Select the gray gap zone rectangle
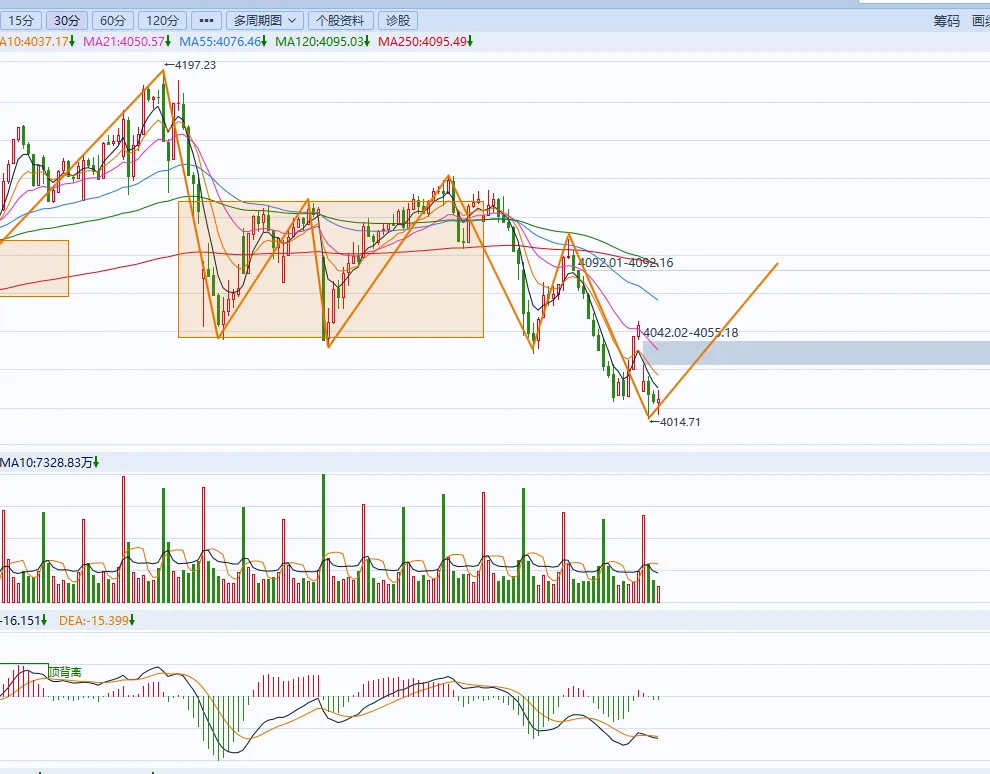The image size is (990, 774). tap(816, 353)
